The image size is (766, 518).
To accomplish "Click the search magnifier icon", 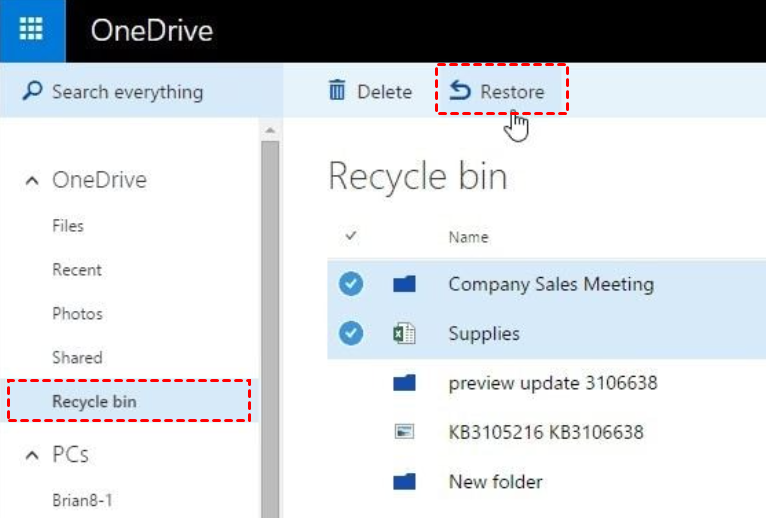I will (33, 92).
